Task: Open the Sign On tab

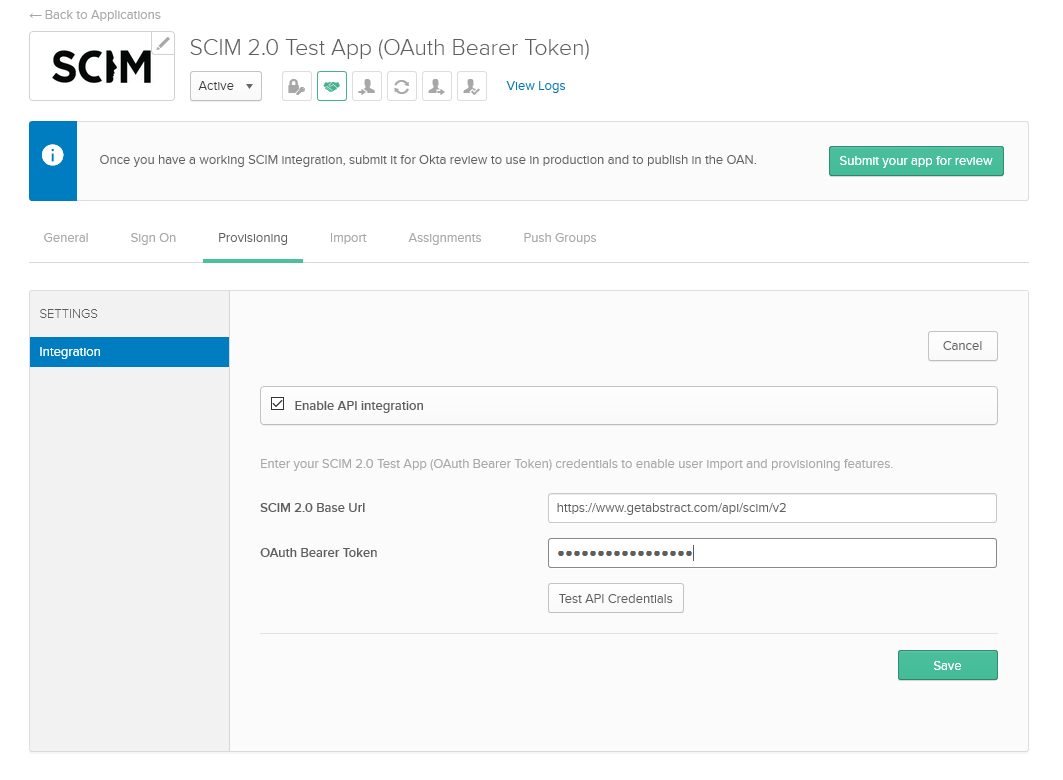Action: 153,238
